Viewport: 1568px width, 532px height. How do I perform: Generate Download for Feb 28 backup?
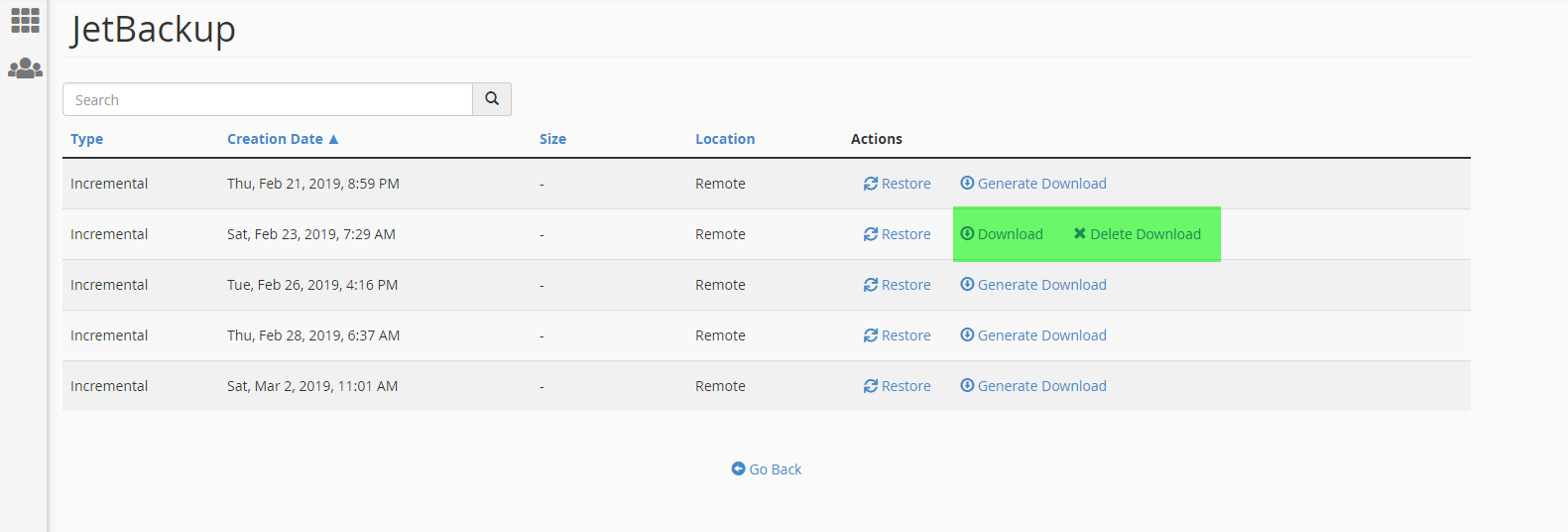click(1033, 335)
